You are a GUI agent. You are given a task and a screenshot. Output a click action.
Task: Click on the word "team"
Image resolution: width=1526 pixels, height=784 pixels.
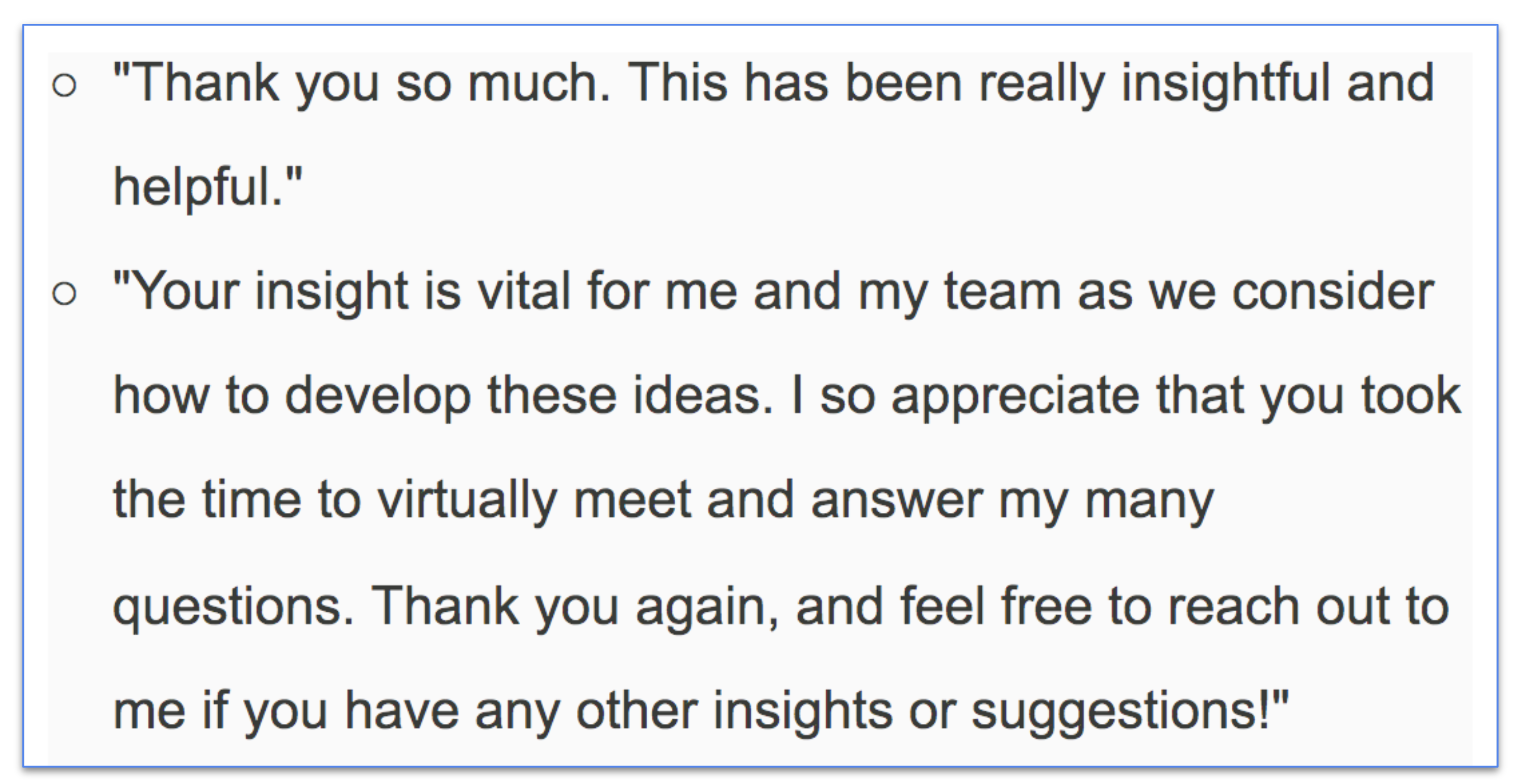coord(1002,292)
